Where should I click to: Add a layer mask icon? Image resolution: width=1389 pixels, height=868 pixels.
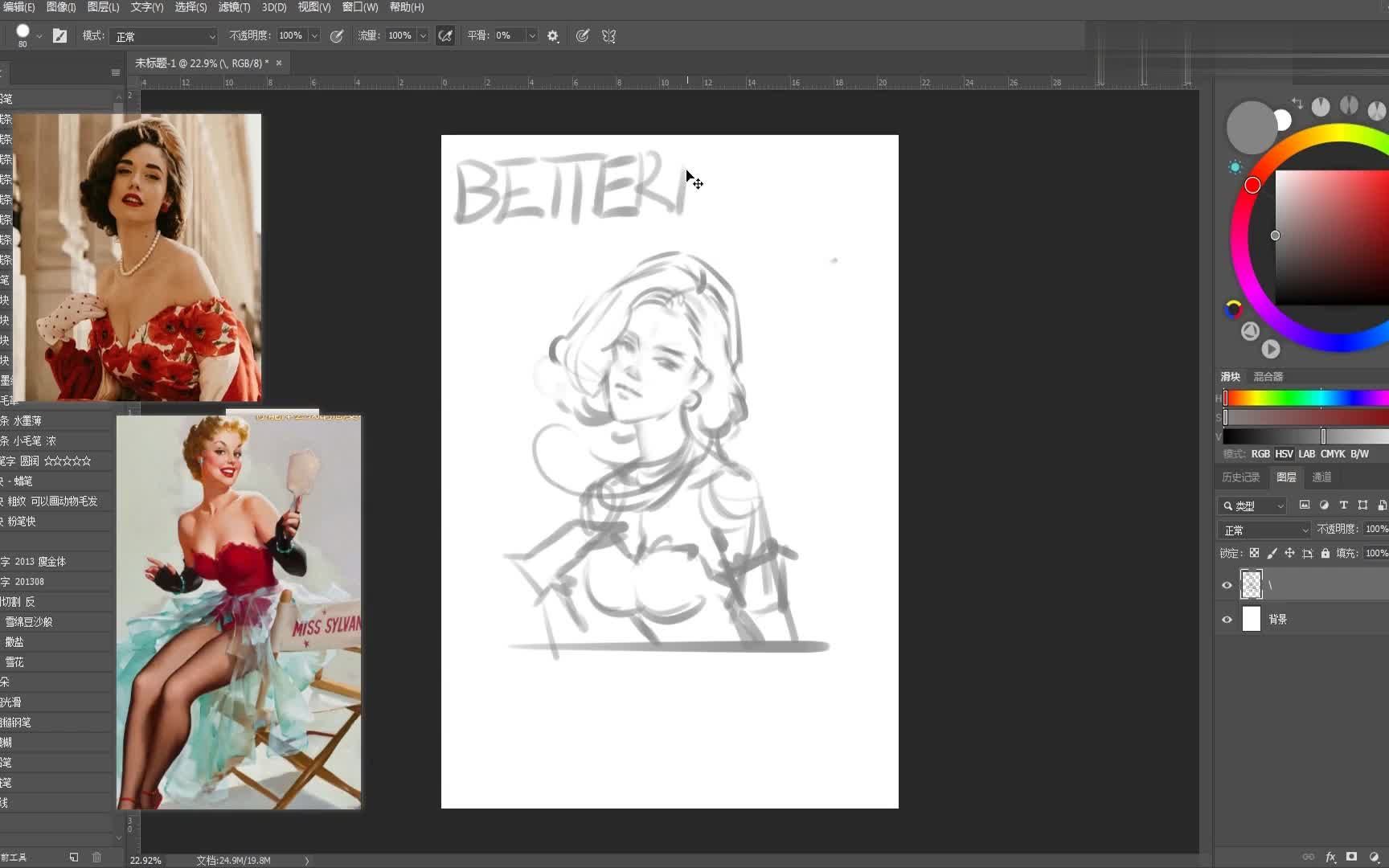point(1352,857)
